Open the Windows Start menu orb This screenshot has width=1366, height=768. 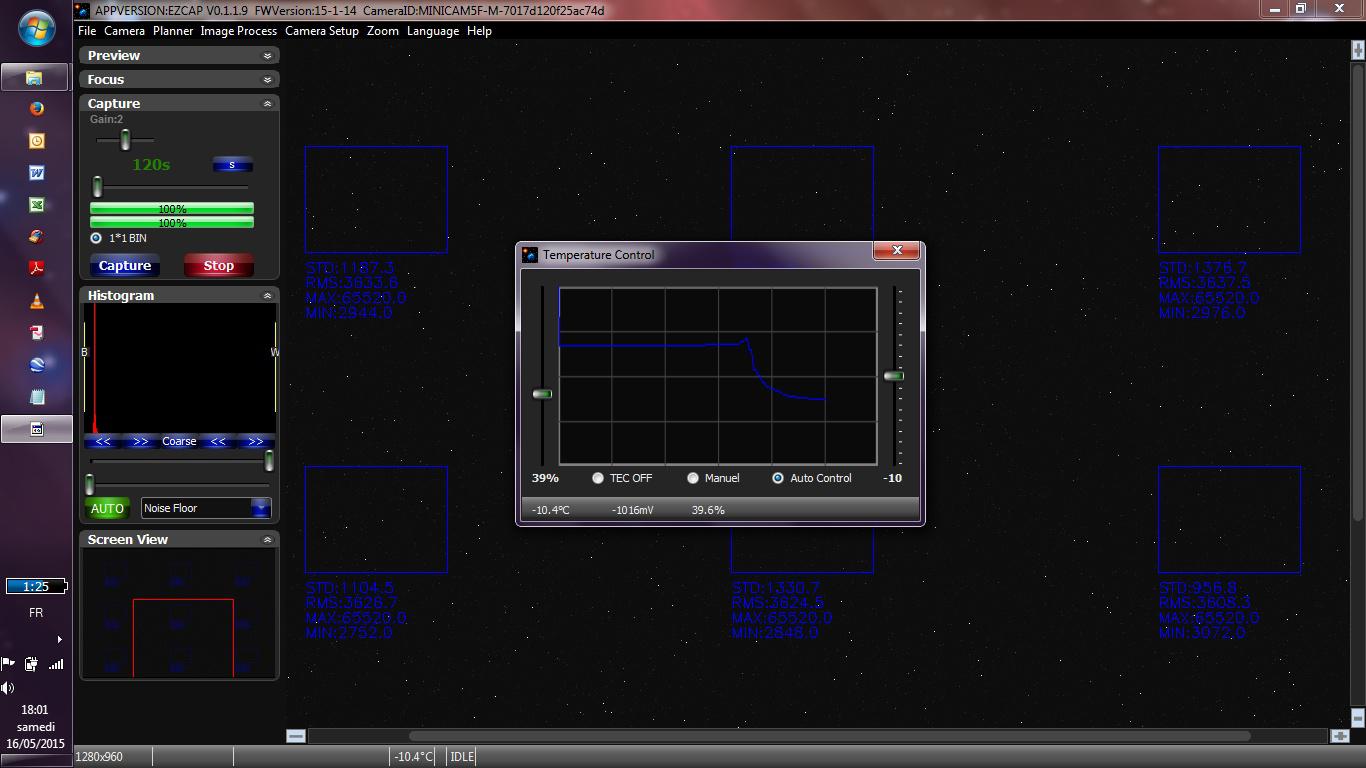click(x=37, y=28)
